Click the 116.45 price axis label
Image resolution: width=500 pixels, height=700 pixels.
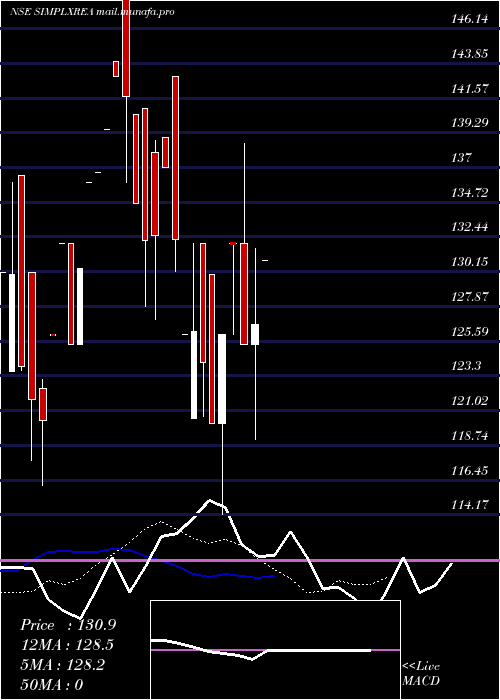470,471
